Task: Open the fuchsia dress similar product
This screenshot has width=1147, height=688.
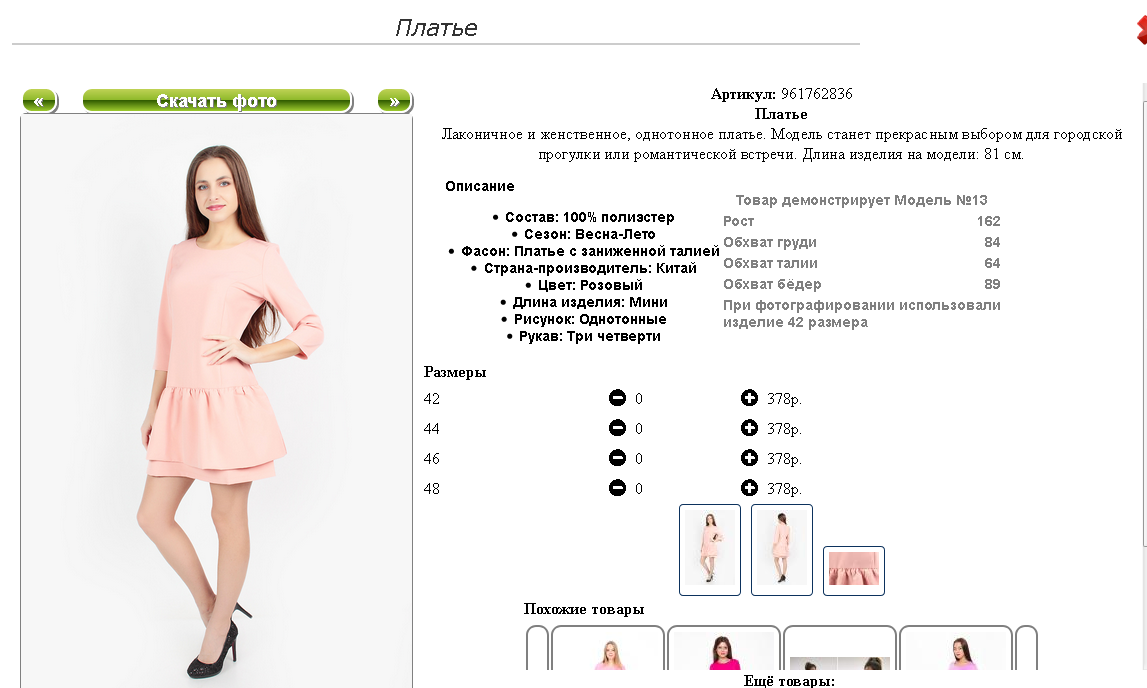Action: [723, 649]
